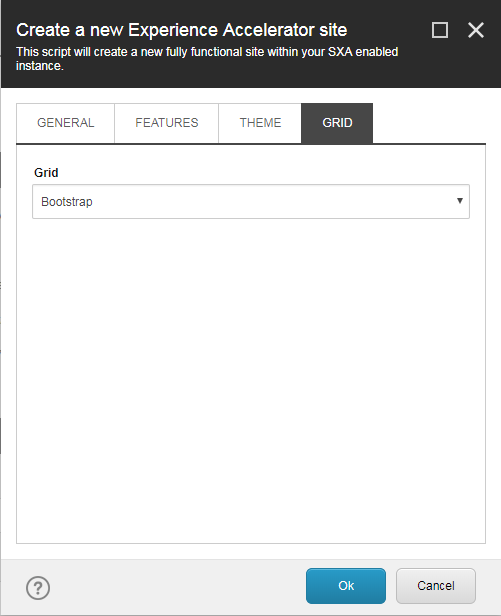The width and height of the screenshot is (501, 616).
Task: Go to the Theme tab
Action: click(x=260, y=123)
